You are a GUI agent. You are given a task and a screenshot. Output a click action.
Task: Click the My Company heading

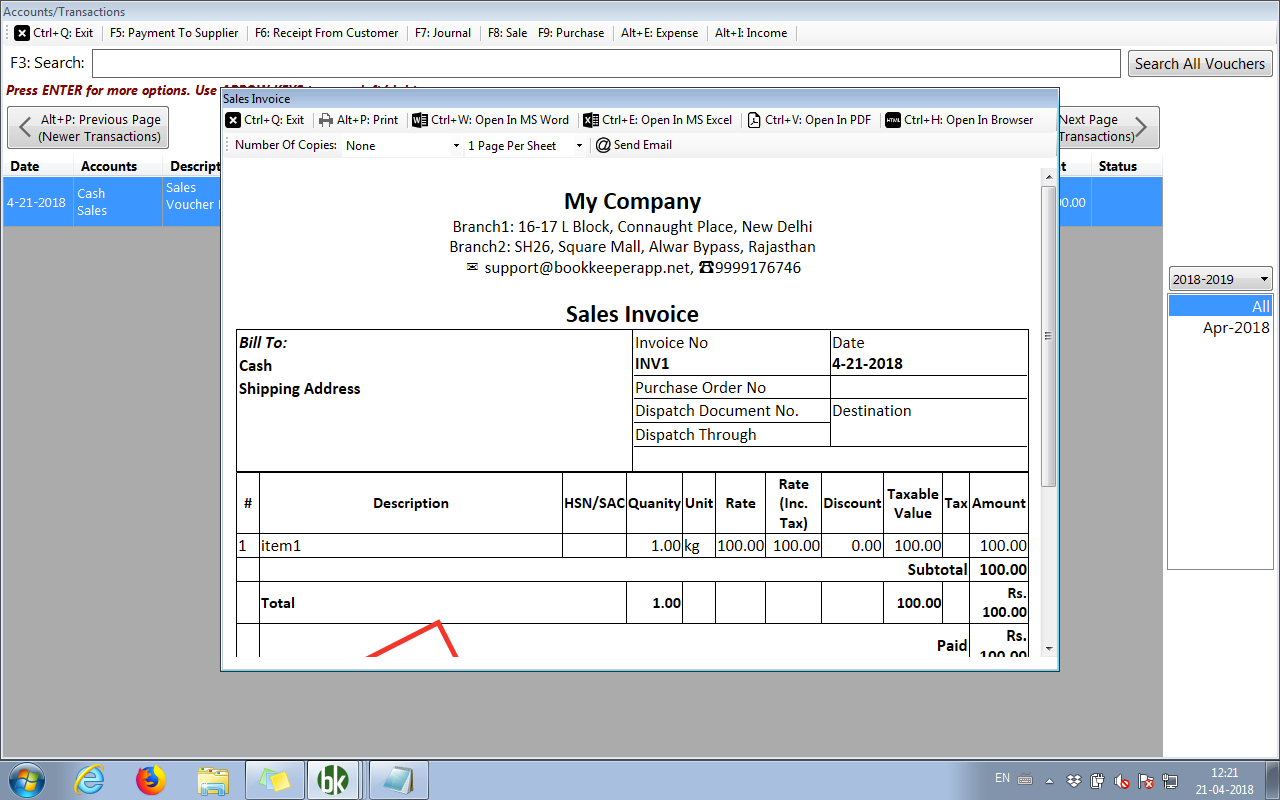tap(633, 201)
